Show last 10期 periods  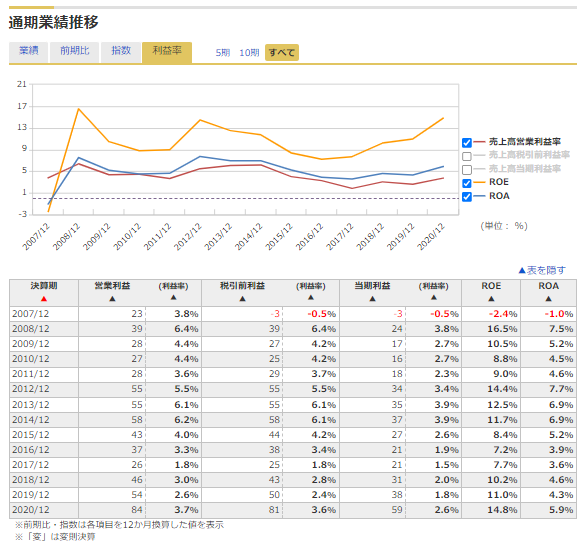tap(249, 53)
